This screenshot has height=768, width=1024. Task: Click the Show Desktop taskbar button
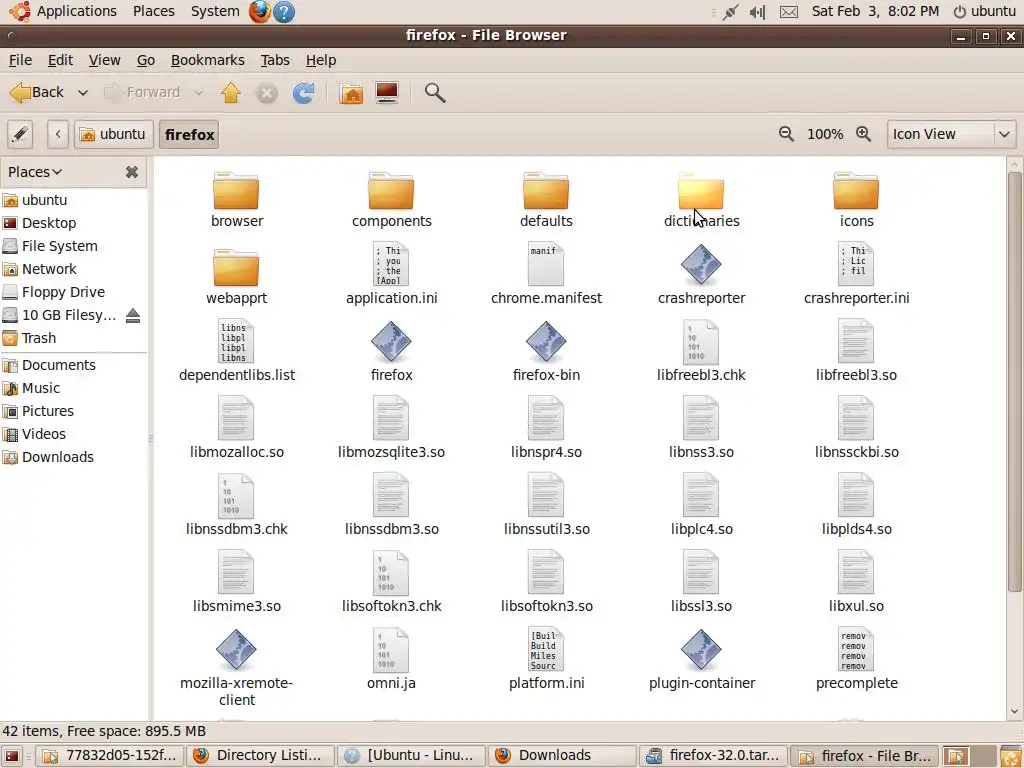coord(12,756)
